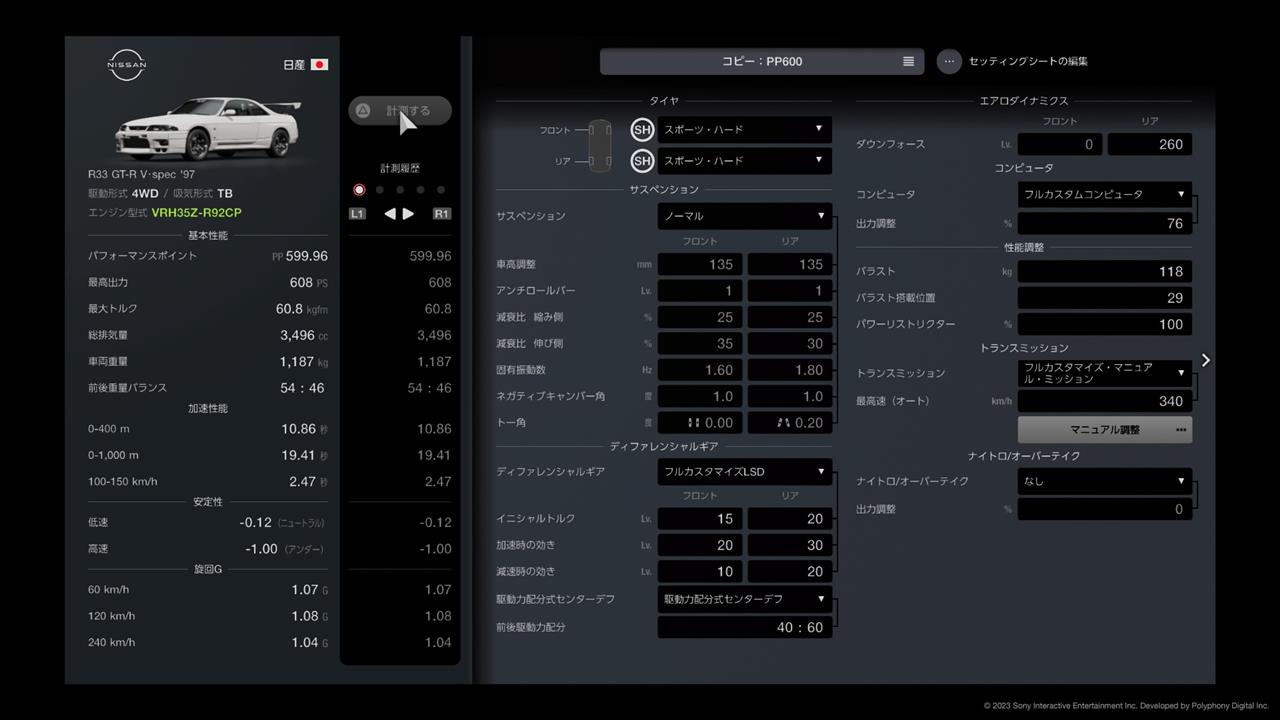Select computer output adjustment 76 field
Screen dimensions: 1280x720
[1105, 223]
